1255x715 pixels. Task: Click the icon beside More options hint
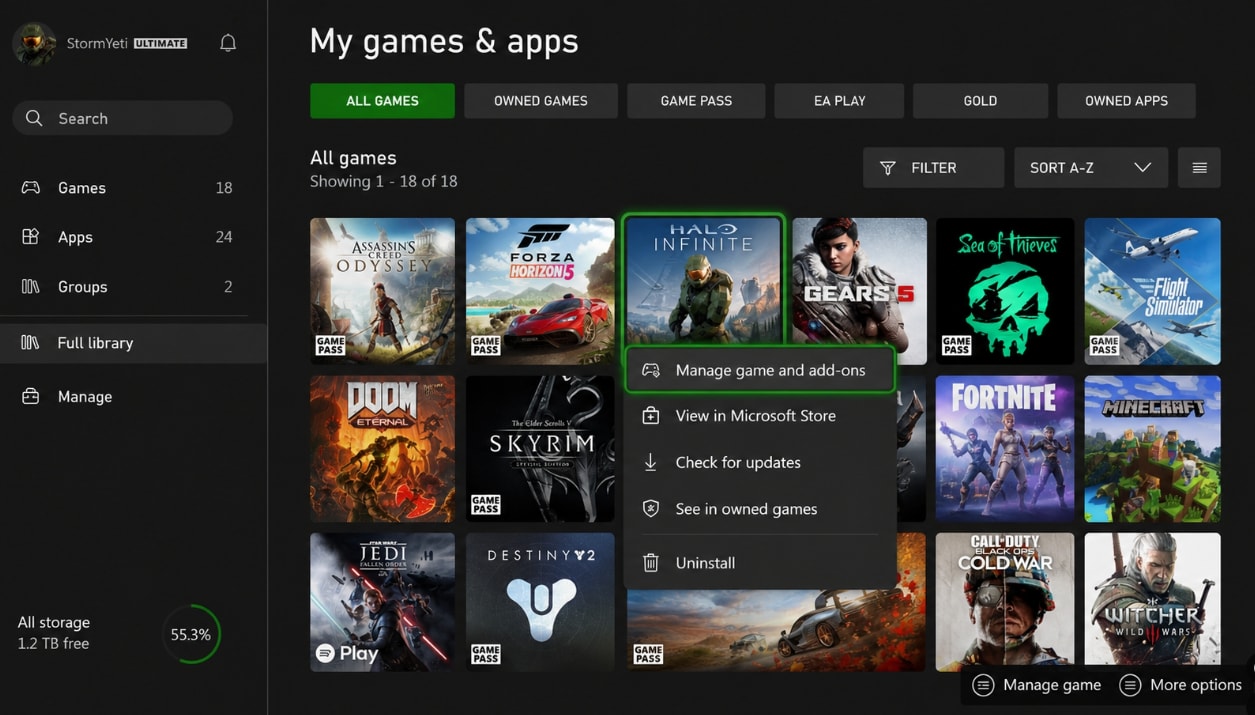1131,685
